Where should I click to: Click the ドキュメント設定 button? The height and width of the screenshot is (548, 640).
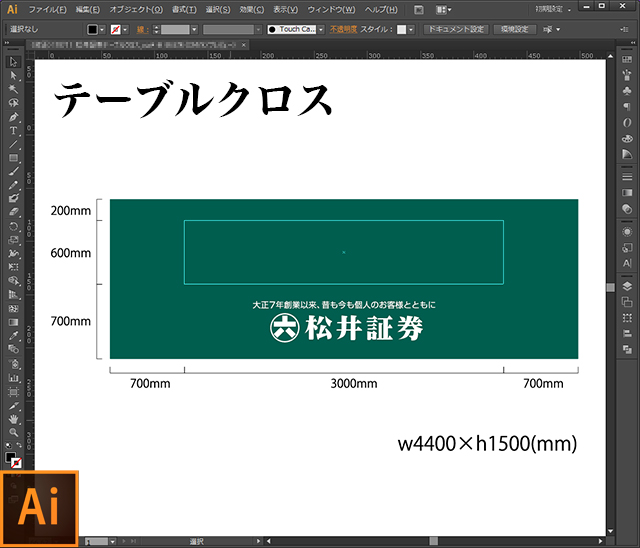456,29
